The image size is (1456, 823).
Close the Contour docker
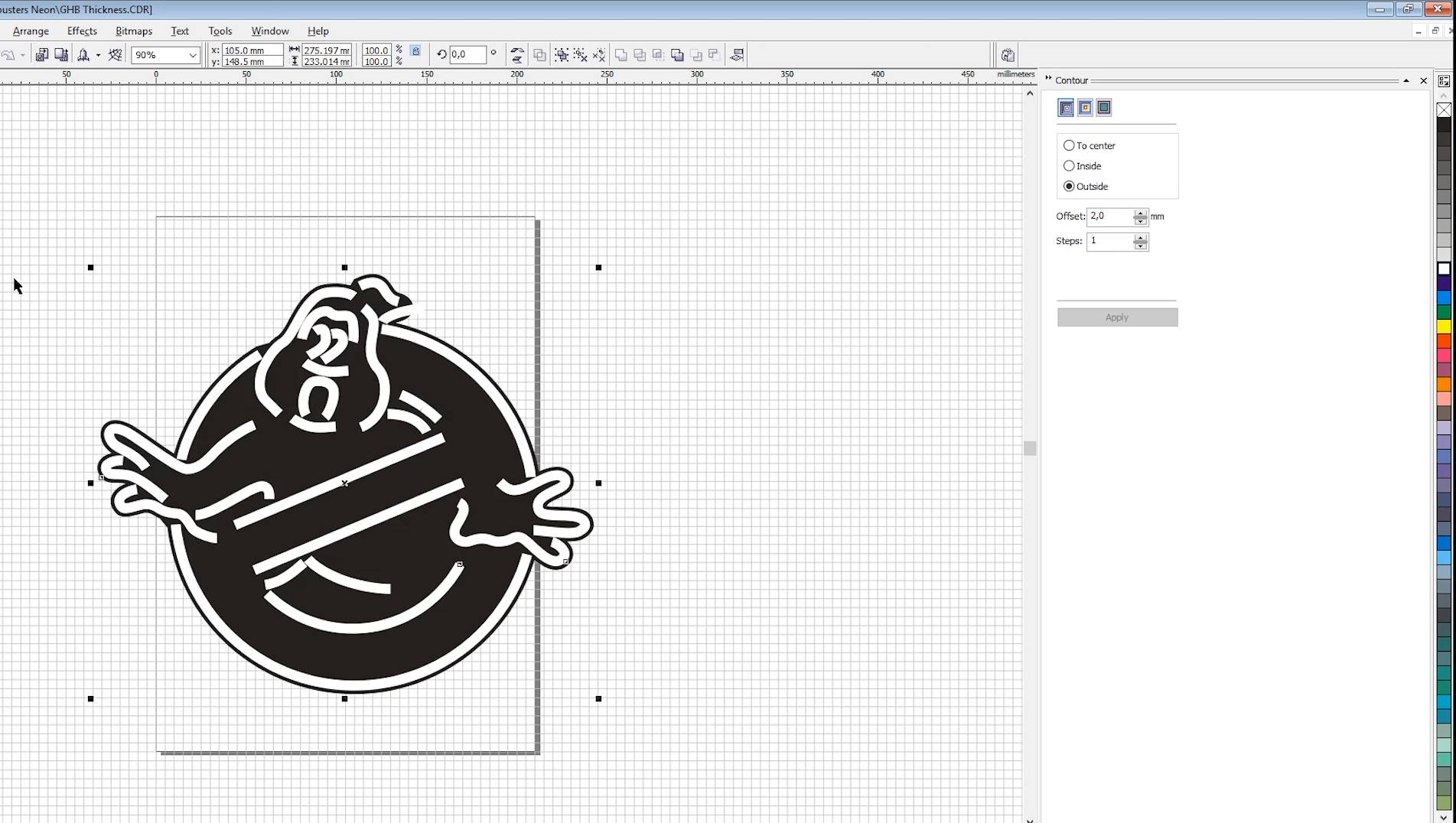[x=1424, y=80]
